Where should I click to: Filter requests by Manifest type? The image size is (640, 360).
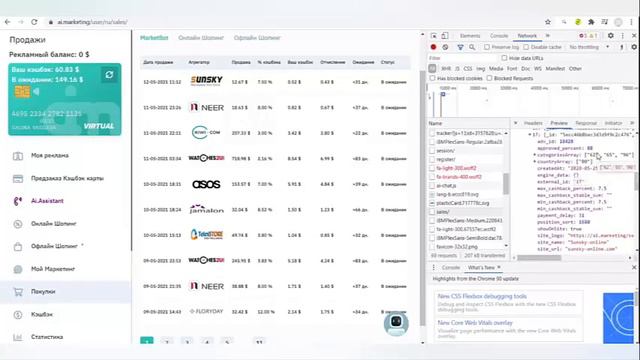coord(555,69)
